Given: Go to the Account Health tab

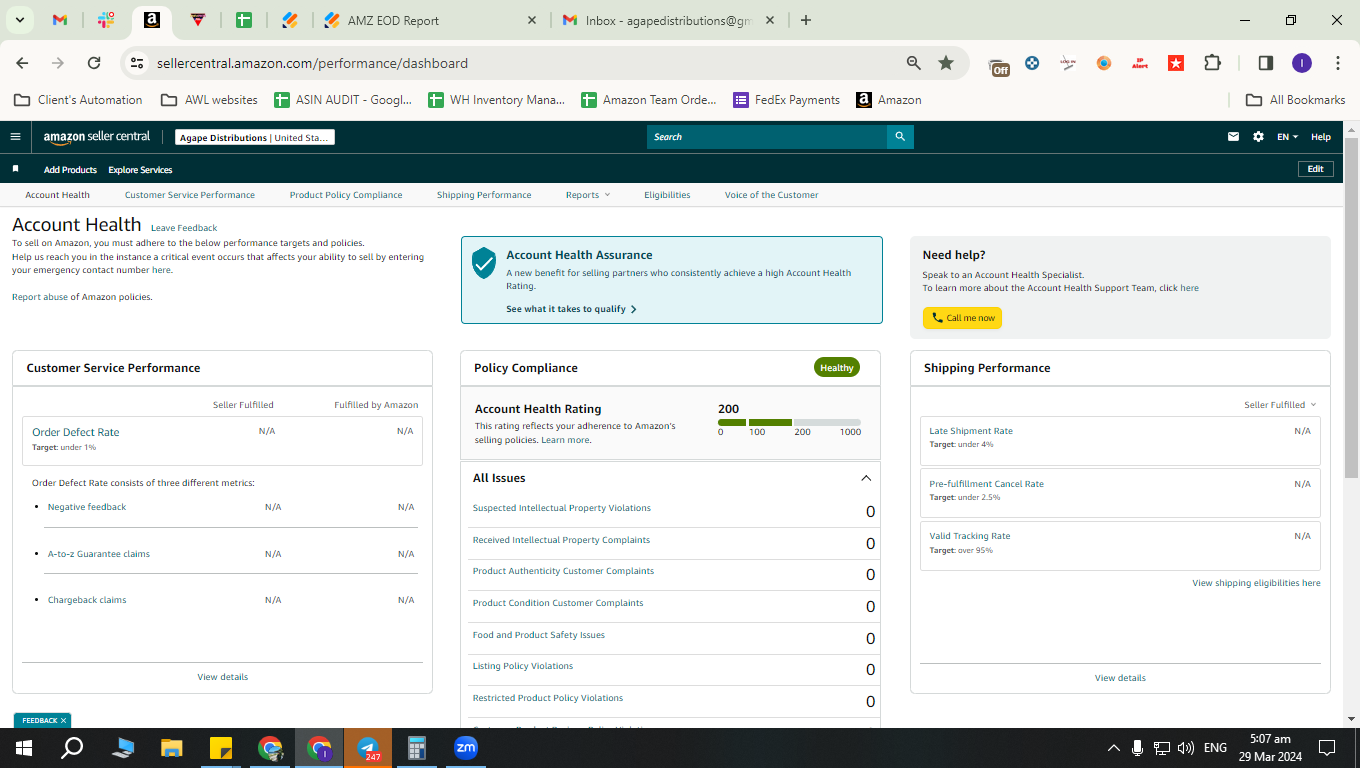Looking at the screenshot, I should 57,195.
